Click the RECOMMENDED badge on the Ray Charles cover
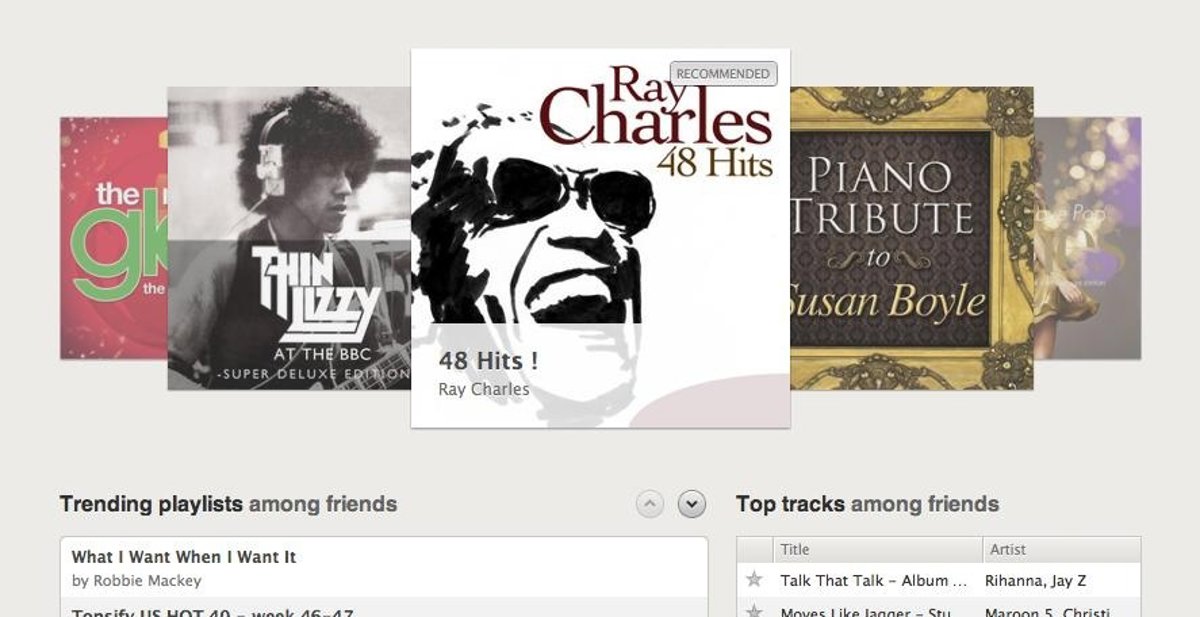 [x=723, y=74]
